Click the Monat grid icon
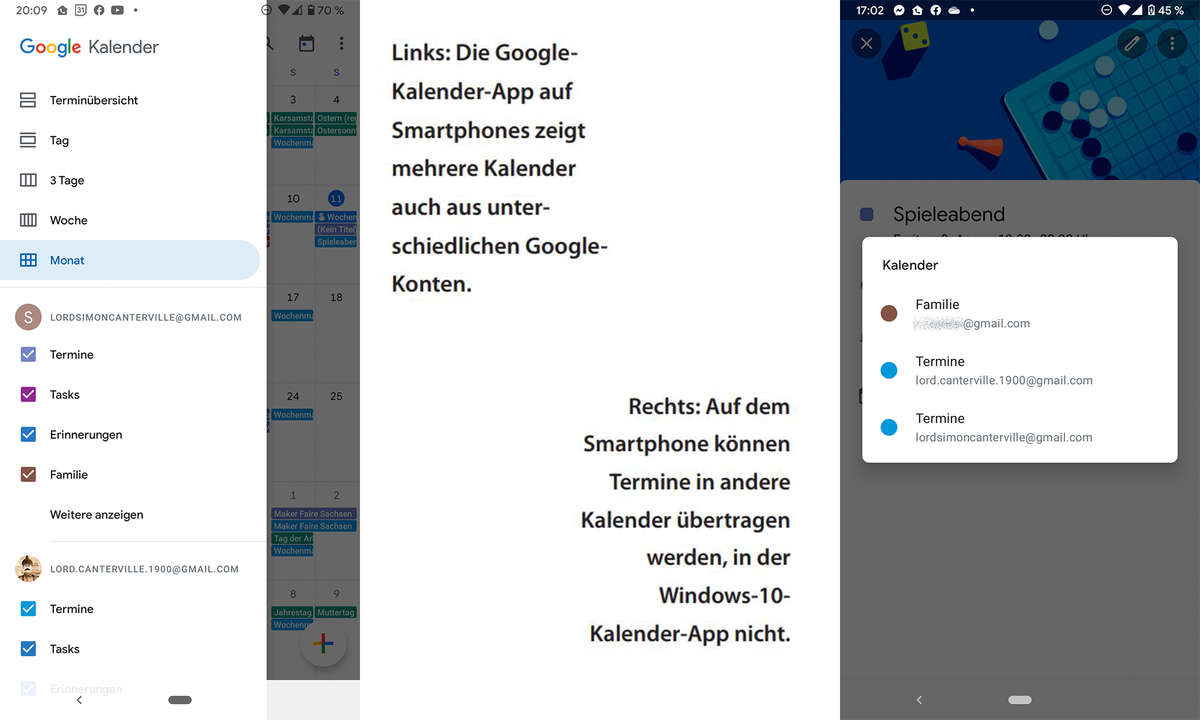The height and width of the screenshot is (720, 1200). (28, 260)
